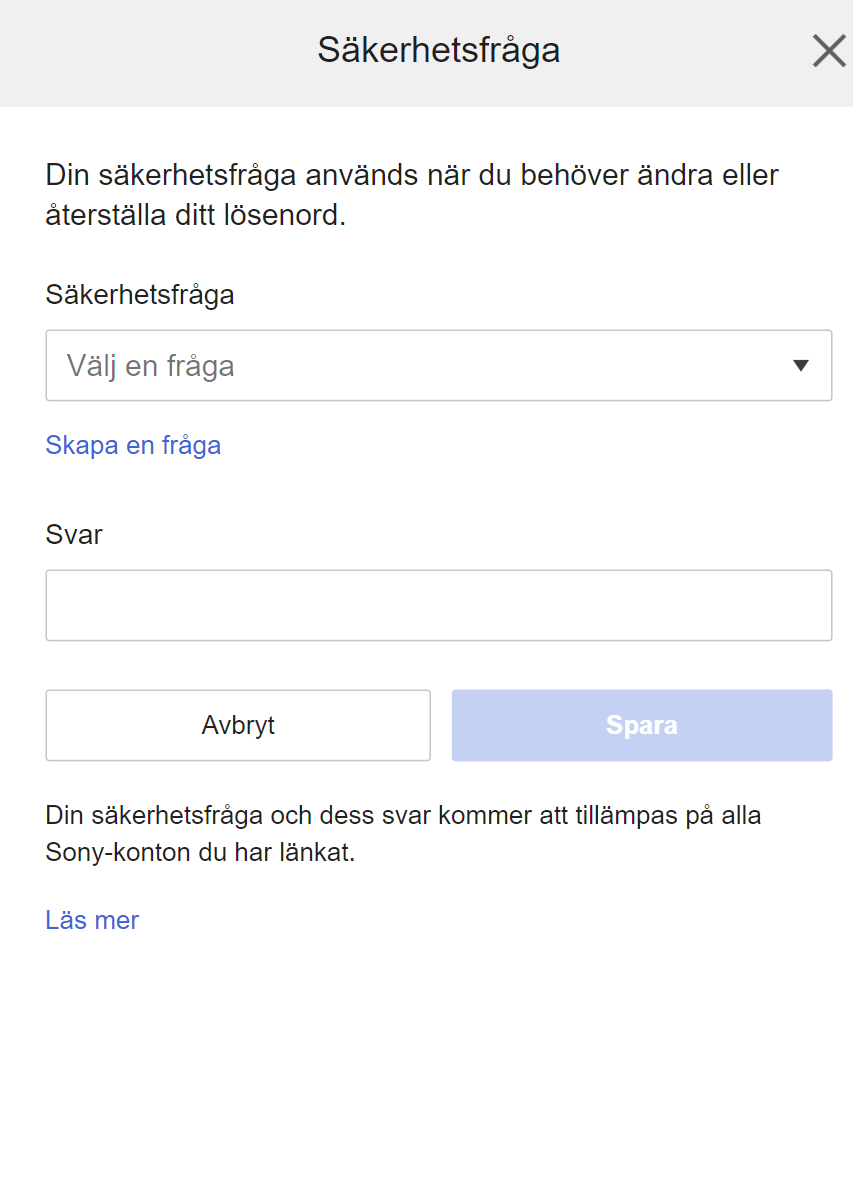Viewport: 853px width, 1187px height.
Task: Expand the Säkerhetsfråga question selector
Action: [438, 365]
